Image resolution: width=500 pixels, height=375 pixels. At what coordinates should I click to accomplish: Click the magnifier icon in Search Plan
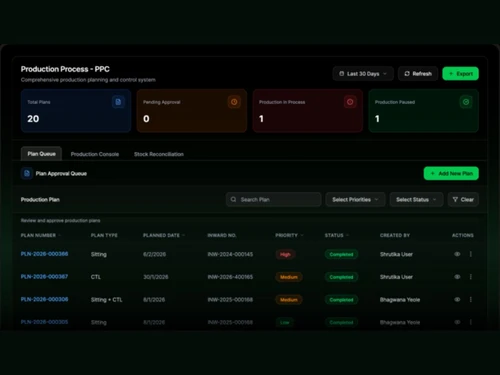(234, 199)
